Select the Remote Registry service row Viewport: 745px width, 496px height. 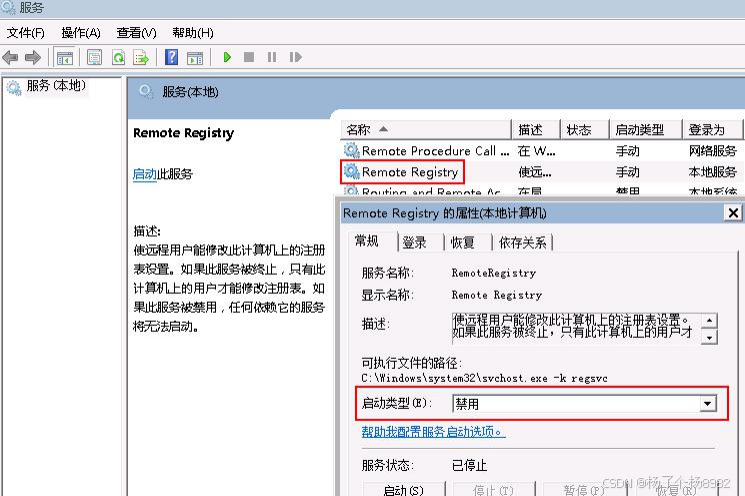(x=541, y=172)
